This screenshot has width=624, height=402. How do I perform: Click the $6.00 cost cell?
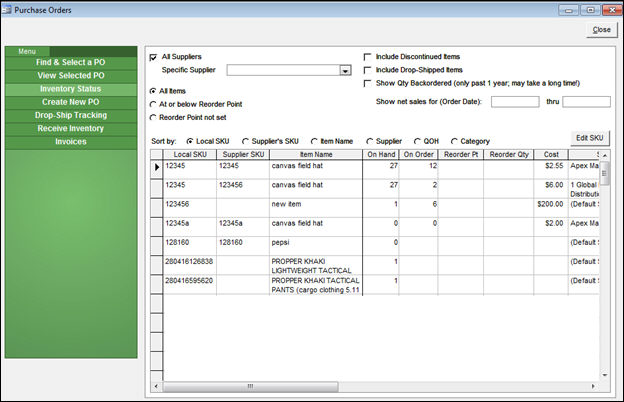(551, 189)
